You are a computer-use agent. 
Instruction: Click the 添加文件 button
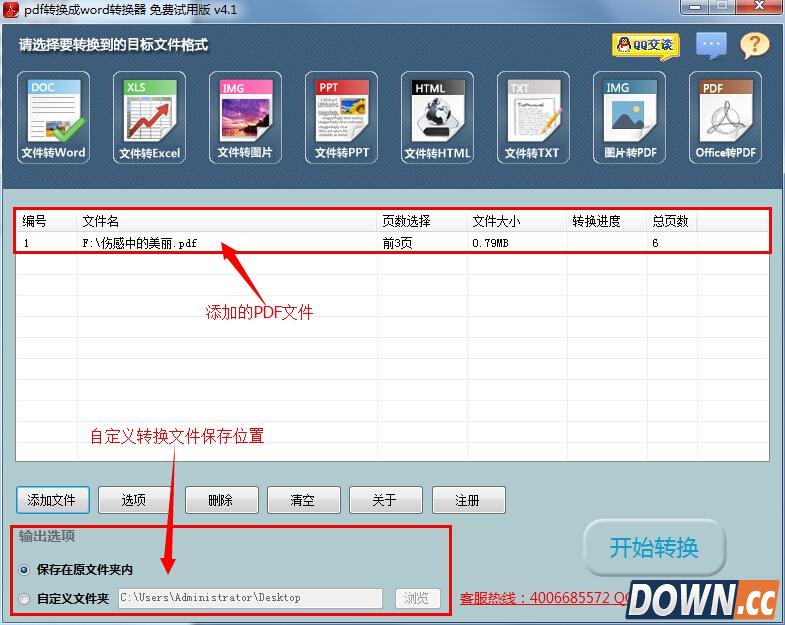(53, 500)
